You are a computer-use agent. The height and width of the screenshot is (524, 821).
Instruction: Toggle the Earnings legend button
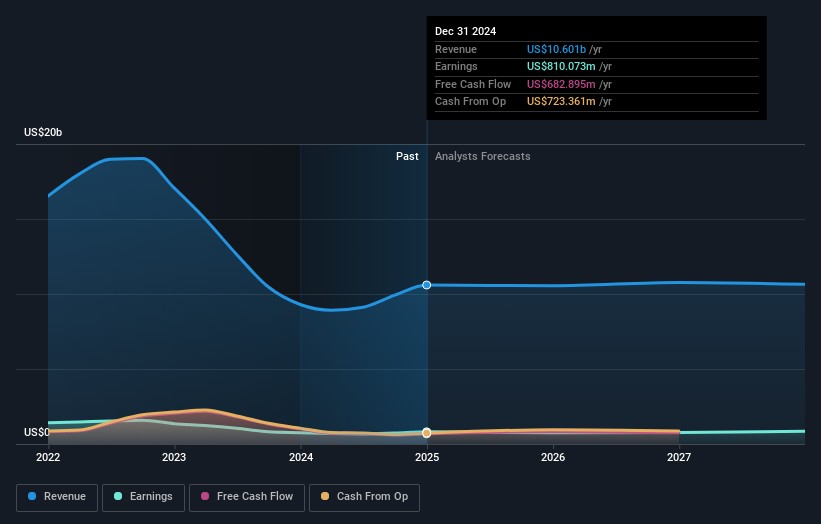[x=142, y=497]
